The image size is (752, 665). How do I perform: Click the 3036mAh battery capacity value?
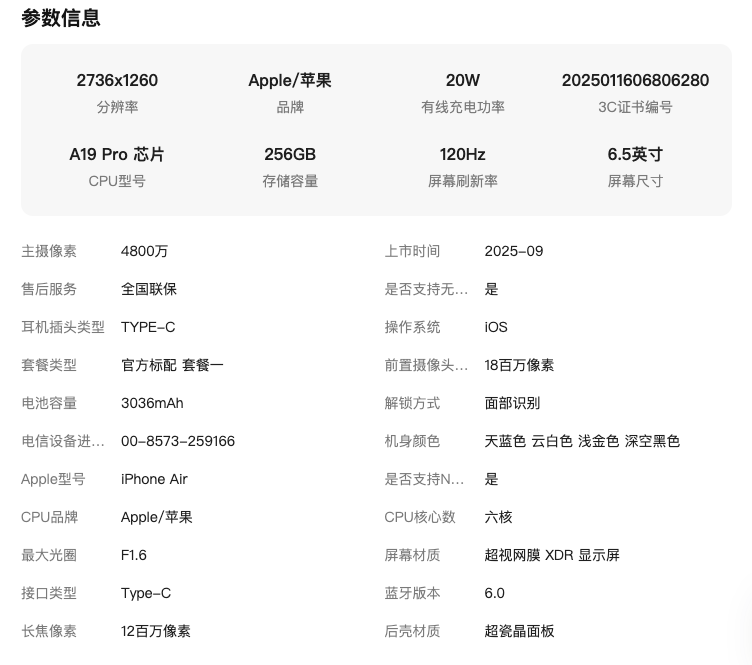[152, 403]
